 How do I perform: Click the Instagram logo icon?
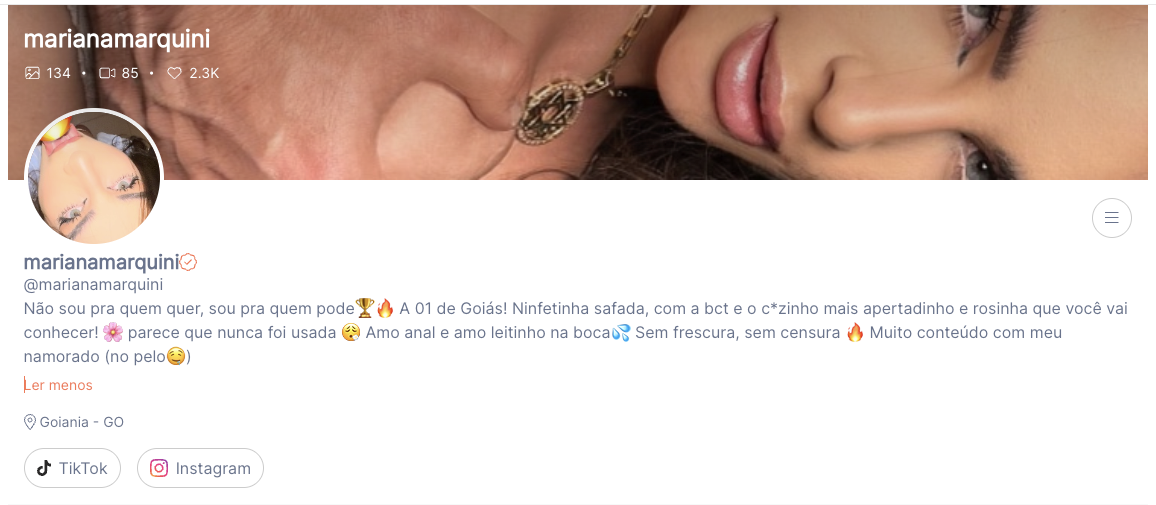click(159, 468)
